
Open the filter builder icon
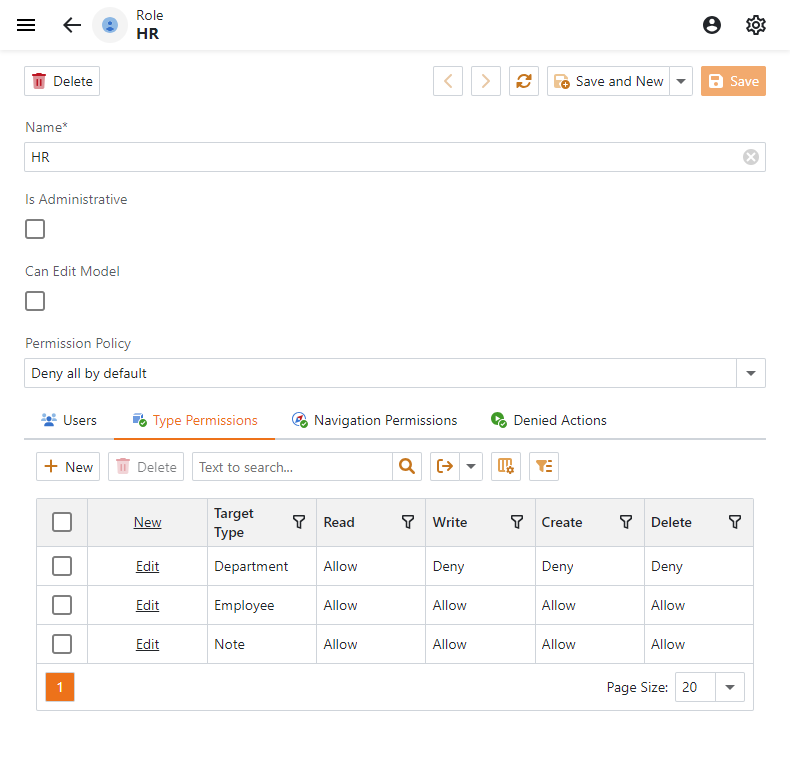coord(544,467)
